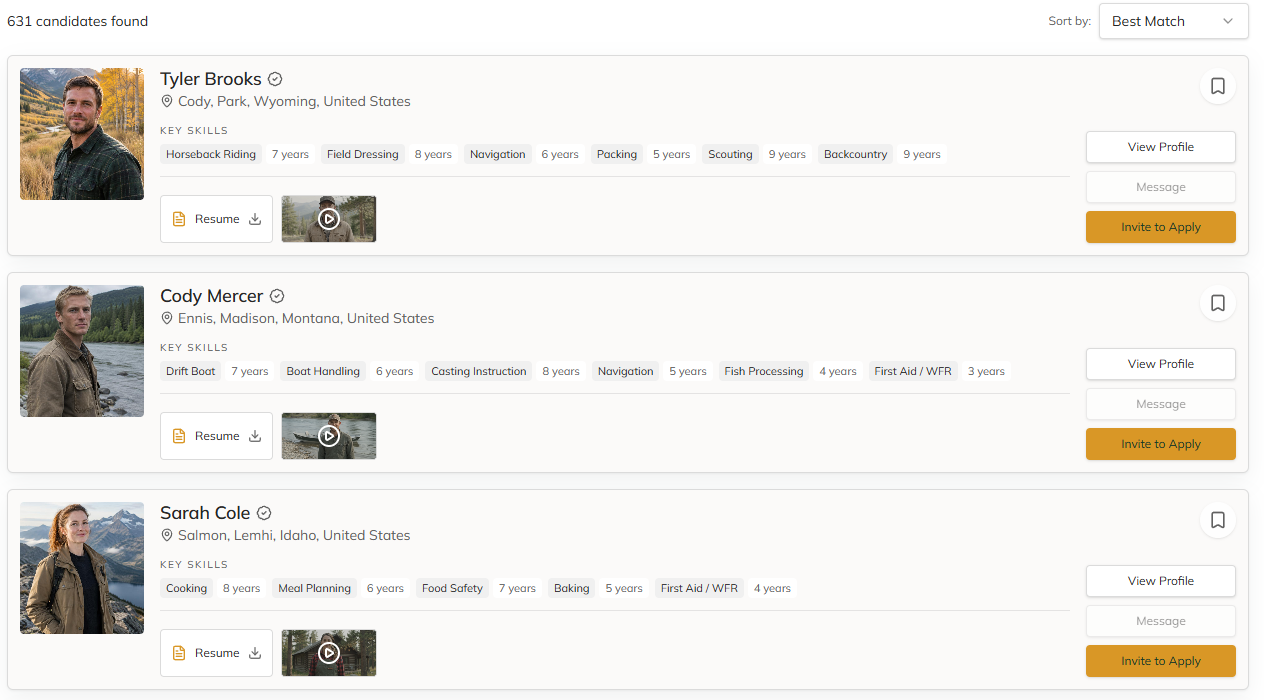The image size is (1264, 700).
Task: Message Sarah Cole
Action: click(1161, 621)
